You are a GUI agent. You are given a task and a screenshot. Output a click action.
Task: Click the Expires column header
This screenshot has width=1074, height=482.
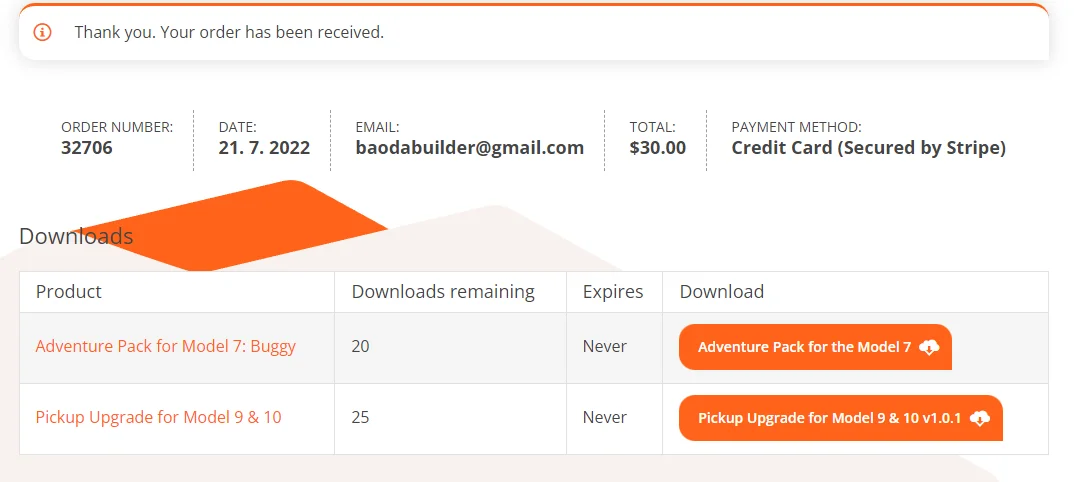[x=613, y=292]
